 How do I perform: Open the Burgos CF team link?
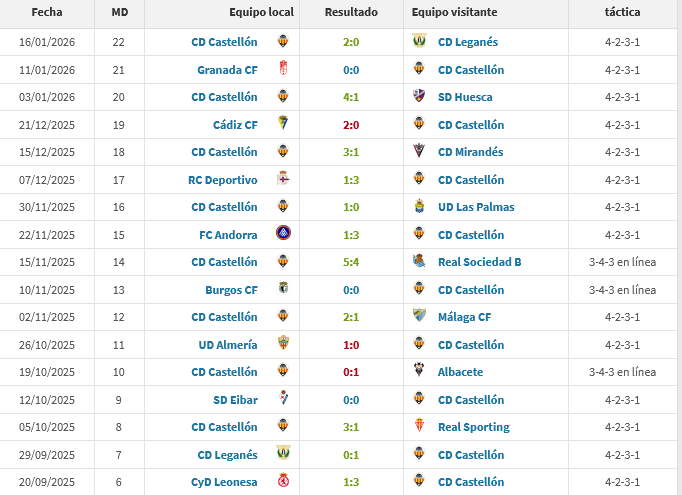tap(231, 290)
